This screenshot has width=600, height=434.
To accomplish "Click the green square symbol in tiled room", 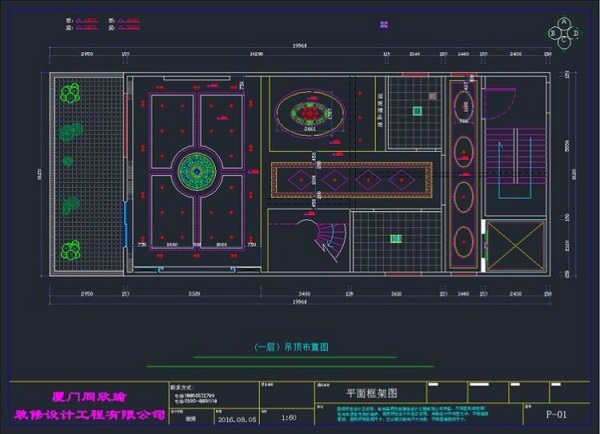I will point(395,239).
